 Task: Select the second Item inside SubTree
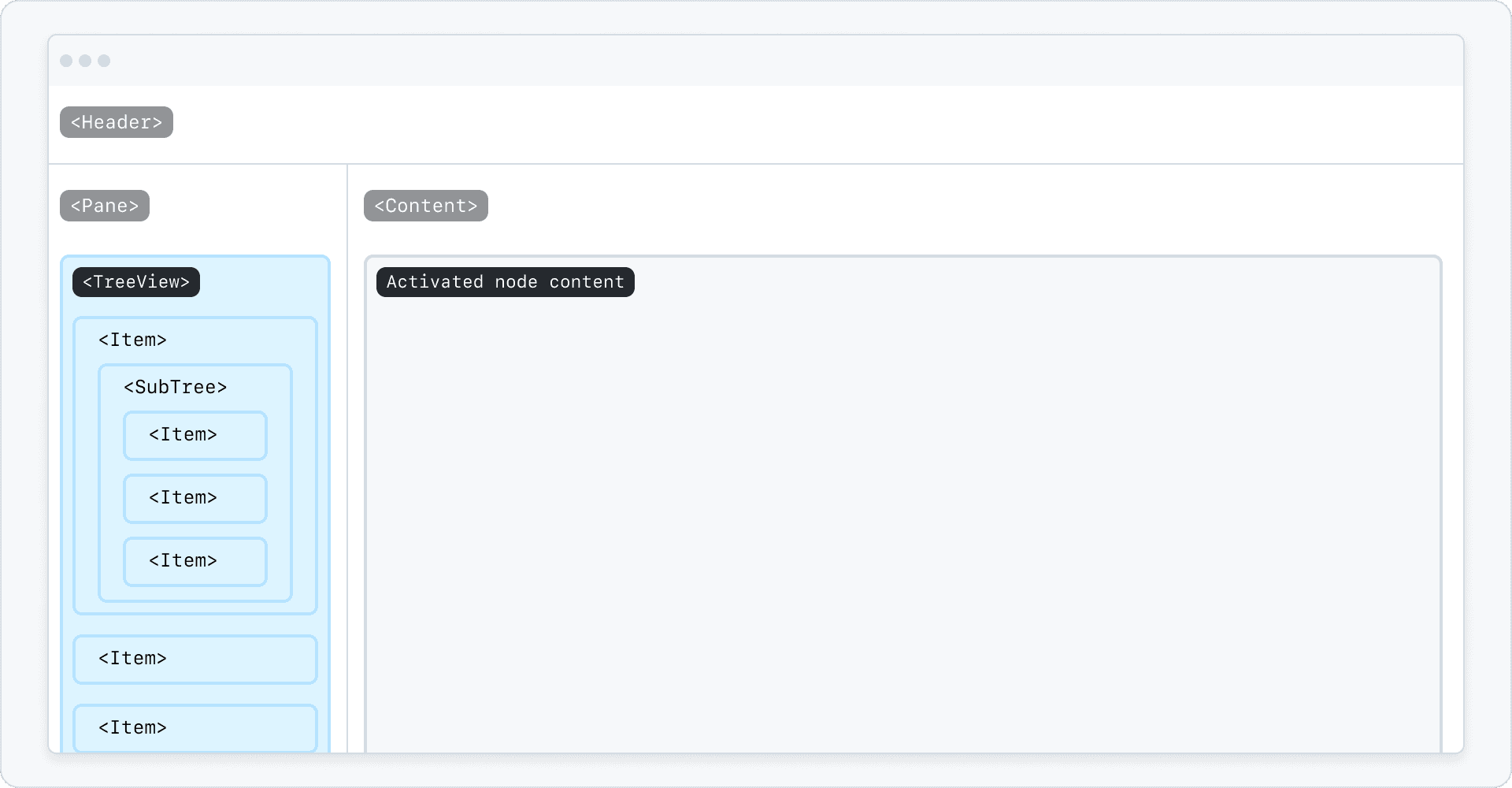tap(195, 498)
